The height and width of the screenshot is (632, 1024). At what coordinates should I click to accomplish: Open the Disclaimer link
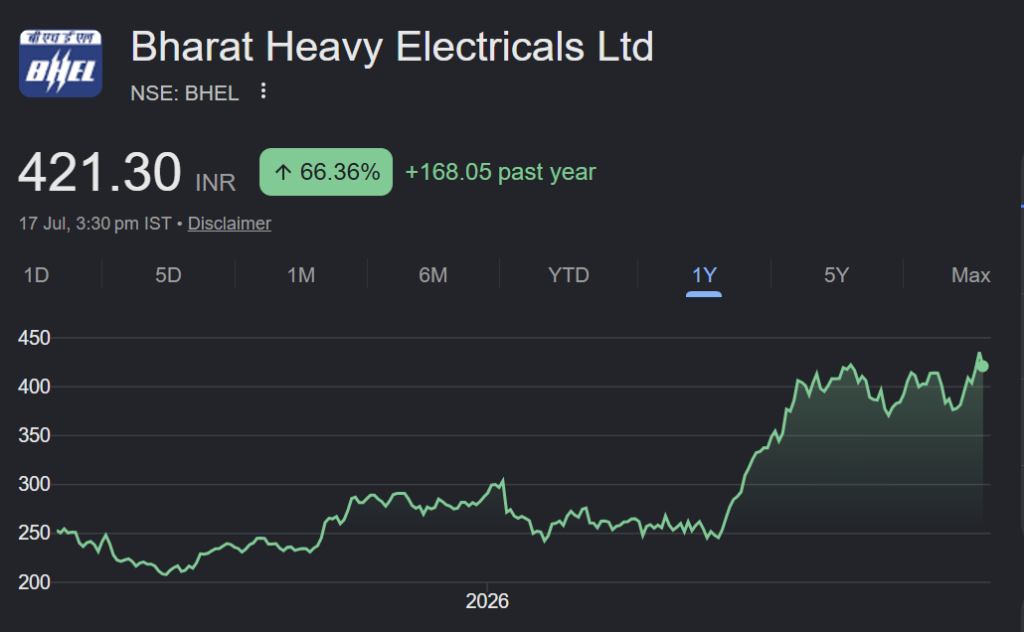[229, 223]
